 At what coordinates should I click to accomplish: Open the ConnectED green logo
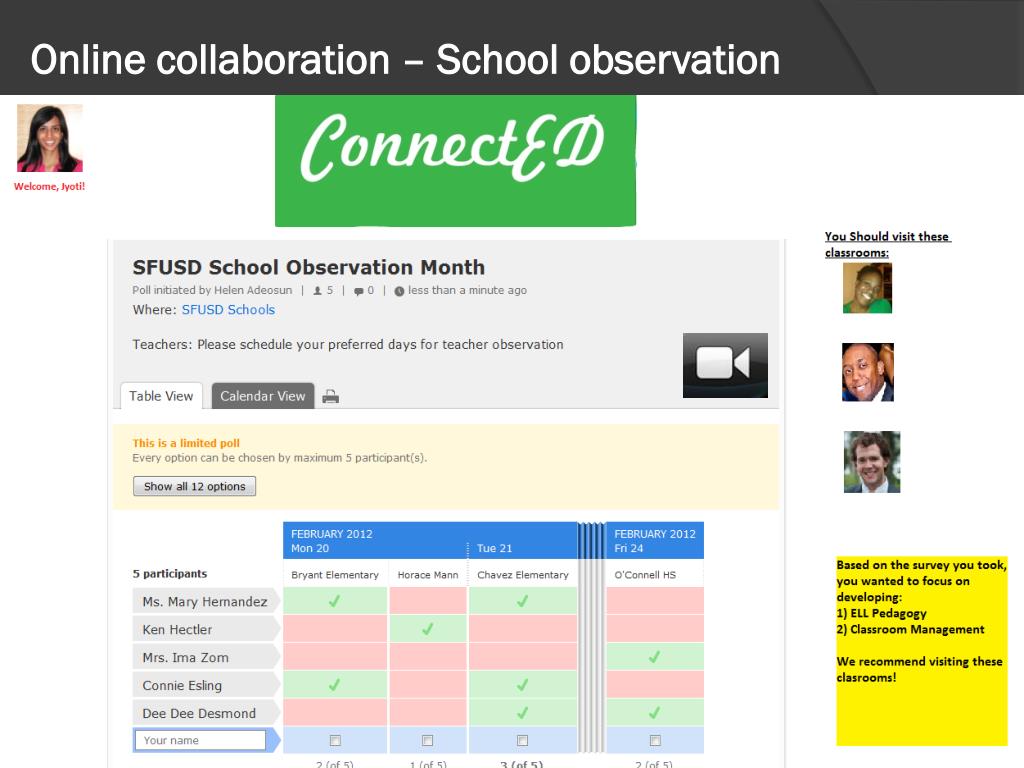455,161
